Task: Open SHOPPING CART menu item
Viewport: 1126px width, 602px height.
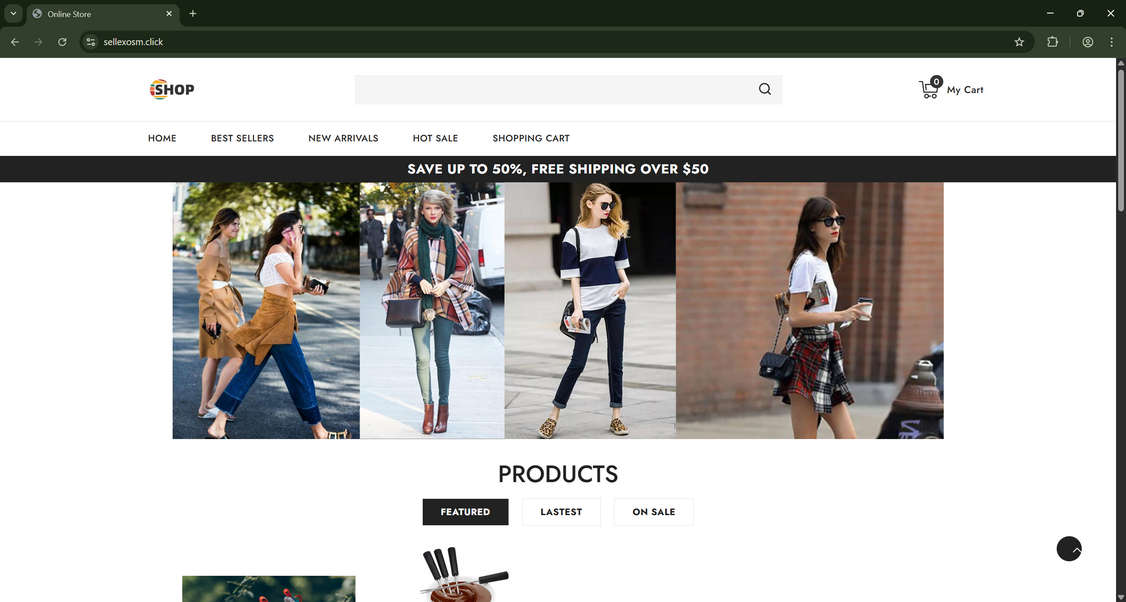Action: click(531, 138)
